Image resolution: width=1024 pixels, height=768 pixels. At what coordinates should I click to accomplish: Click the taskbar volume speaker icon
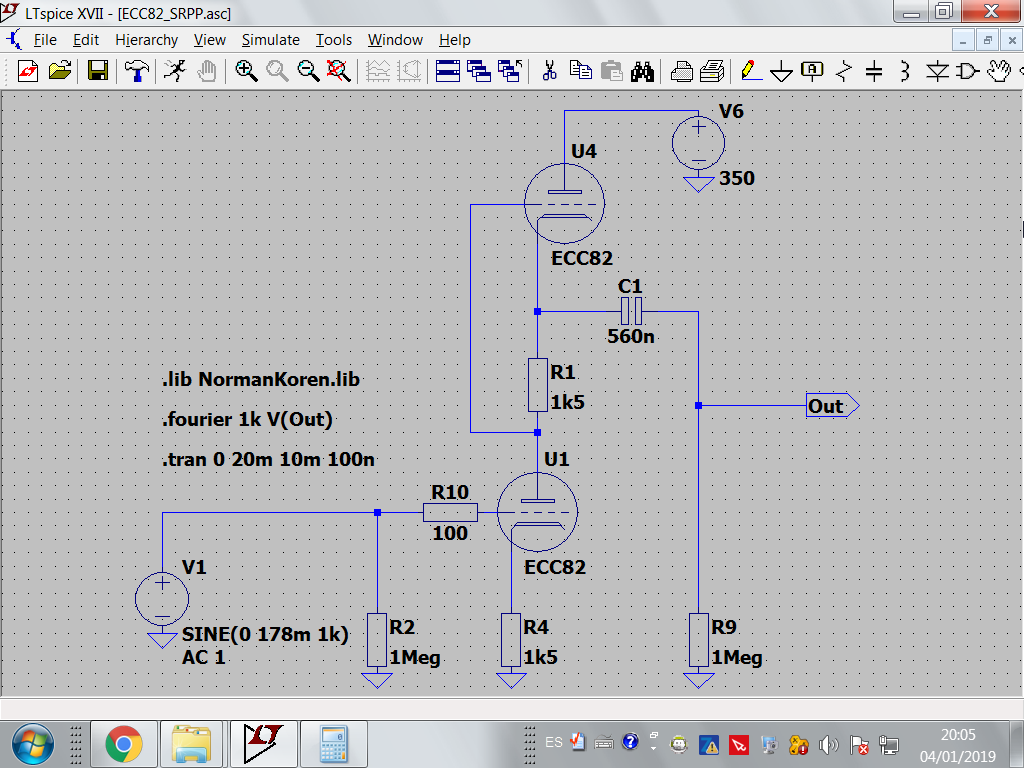coord(829,744)
